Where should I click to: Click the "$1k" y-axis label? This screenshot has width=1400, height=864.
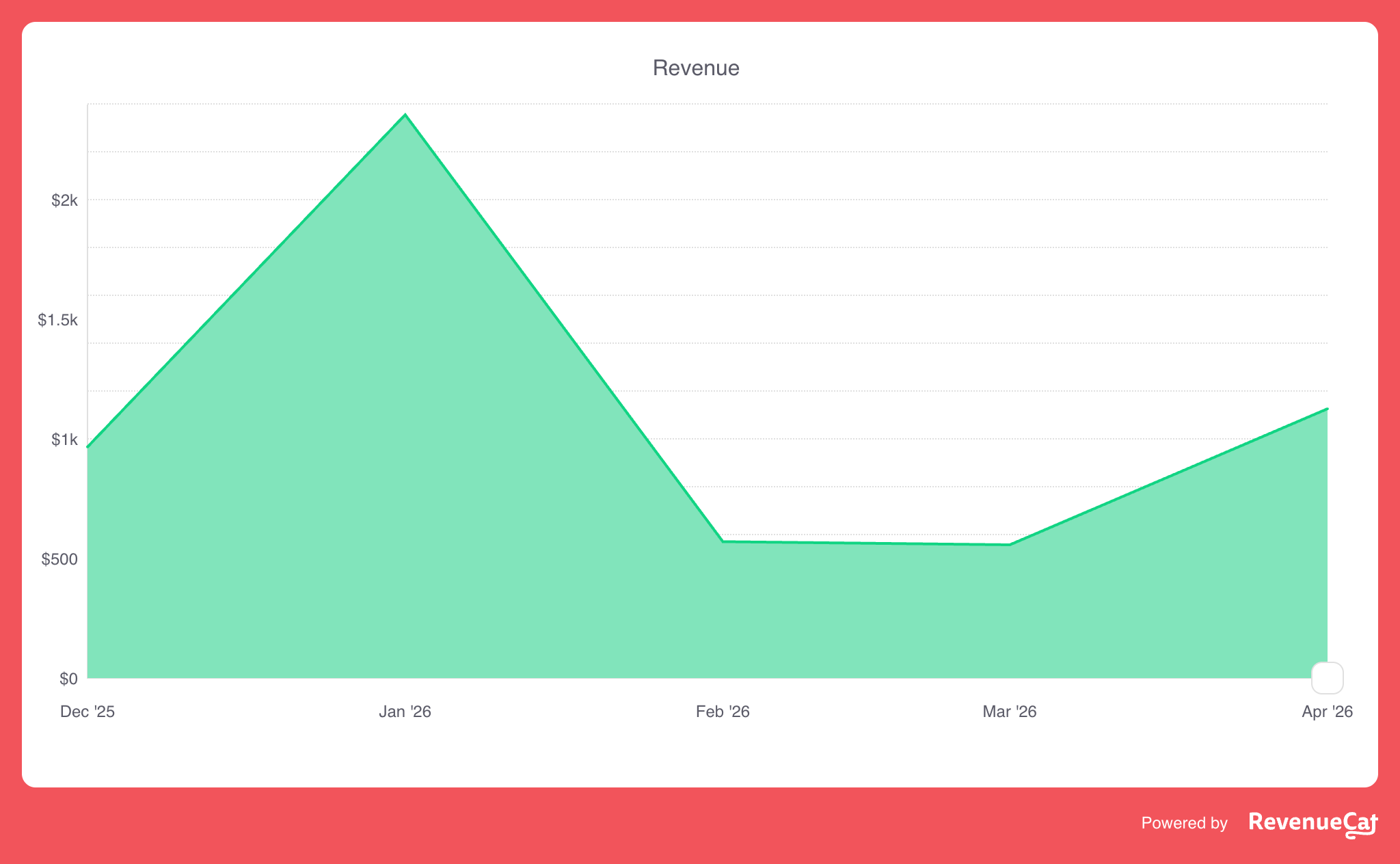(64, 440)
